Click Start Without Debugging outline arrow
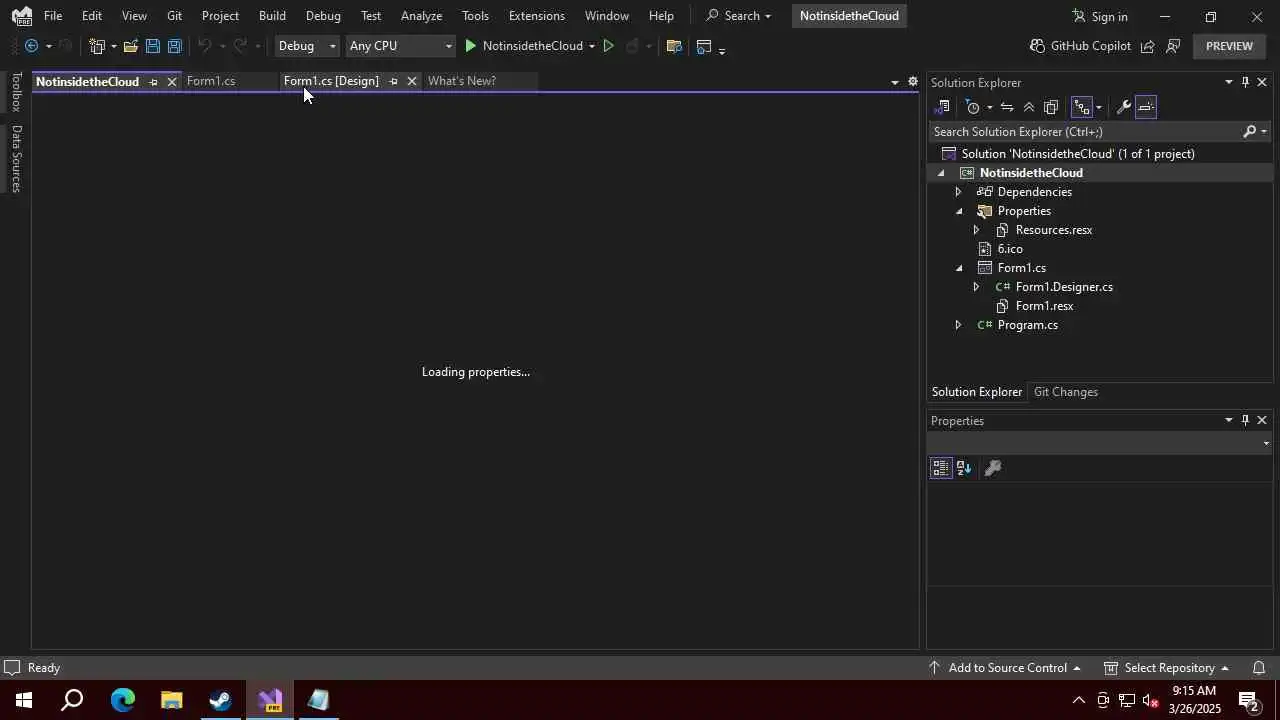This screenshot has width=1280, height=720. tap(608, 46)
